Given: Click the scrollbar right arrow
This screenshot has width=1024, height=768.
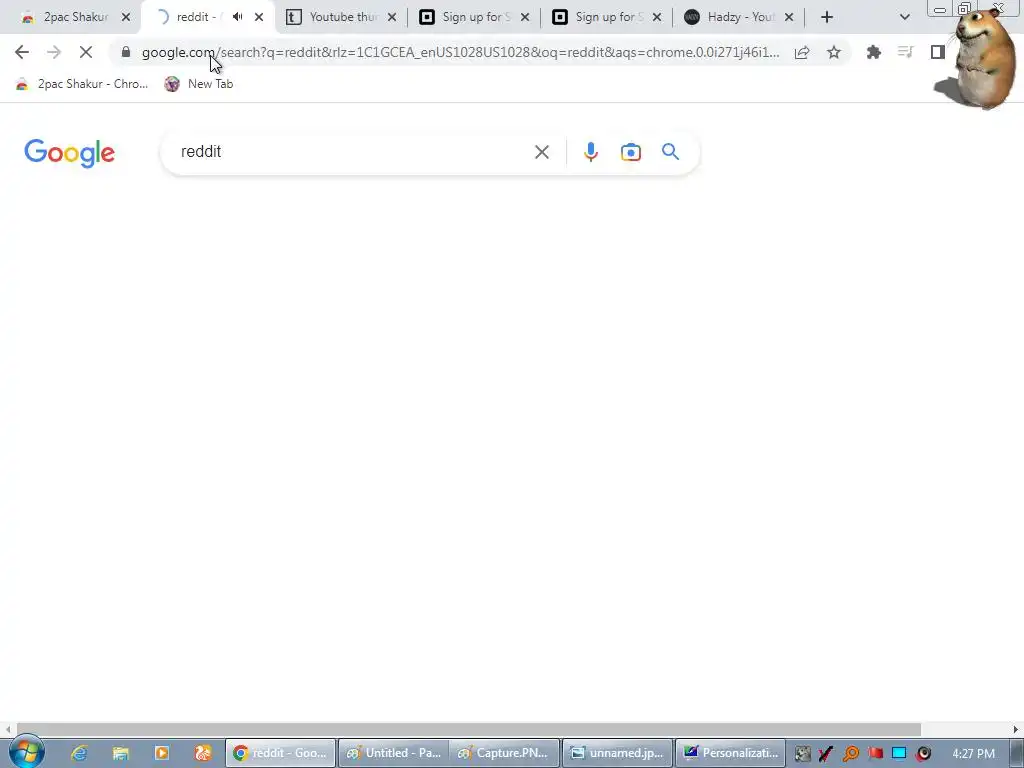Looking at the screenshot, I should click(x=1016, y=729).
